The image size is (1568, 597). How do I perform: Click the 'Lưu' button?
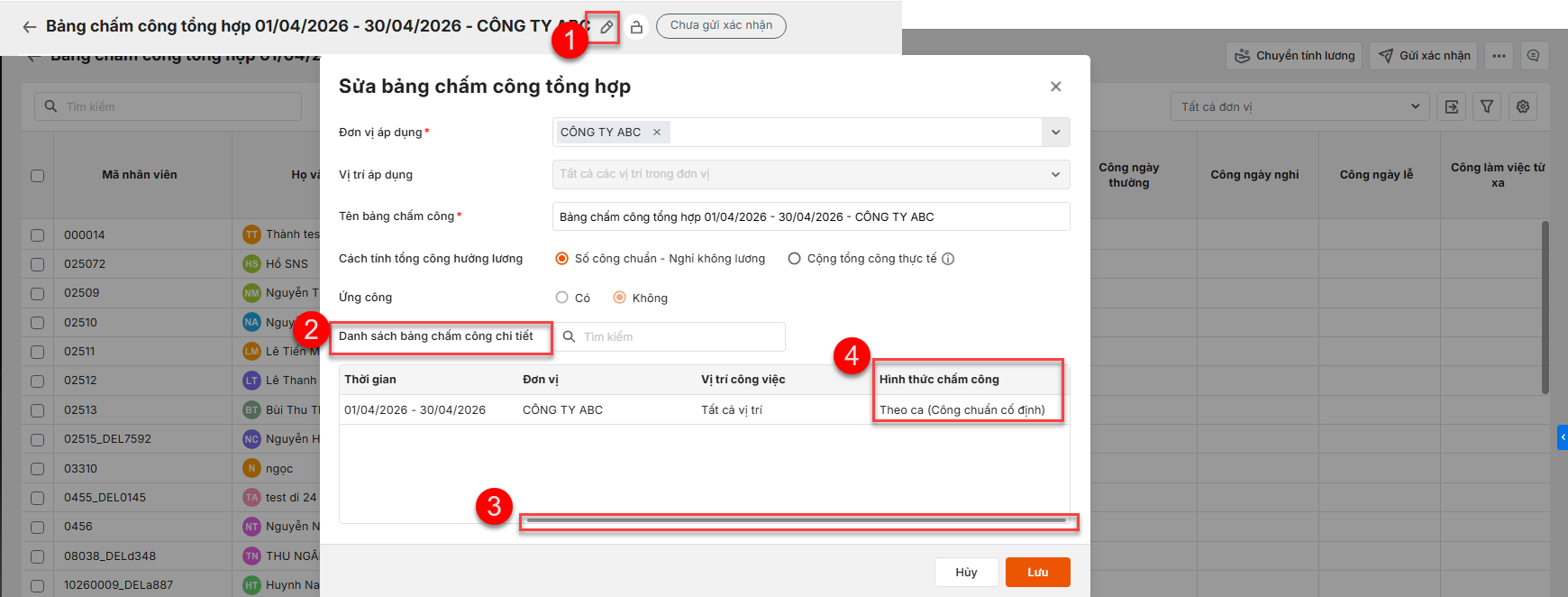(x=1038, y=572)
